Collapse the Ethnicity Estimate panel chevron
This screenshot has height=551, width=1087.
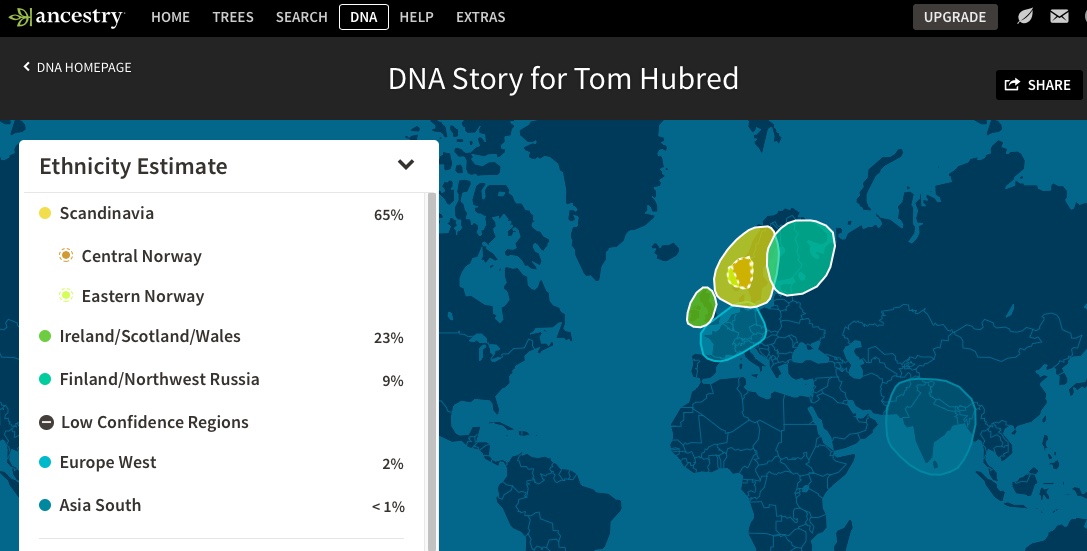click(x=406, y=165)
